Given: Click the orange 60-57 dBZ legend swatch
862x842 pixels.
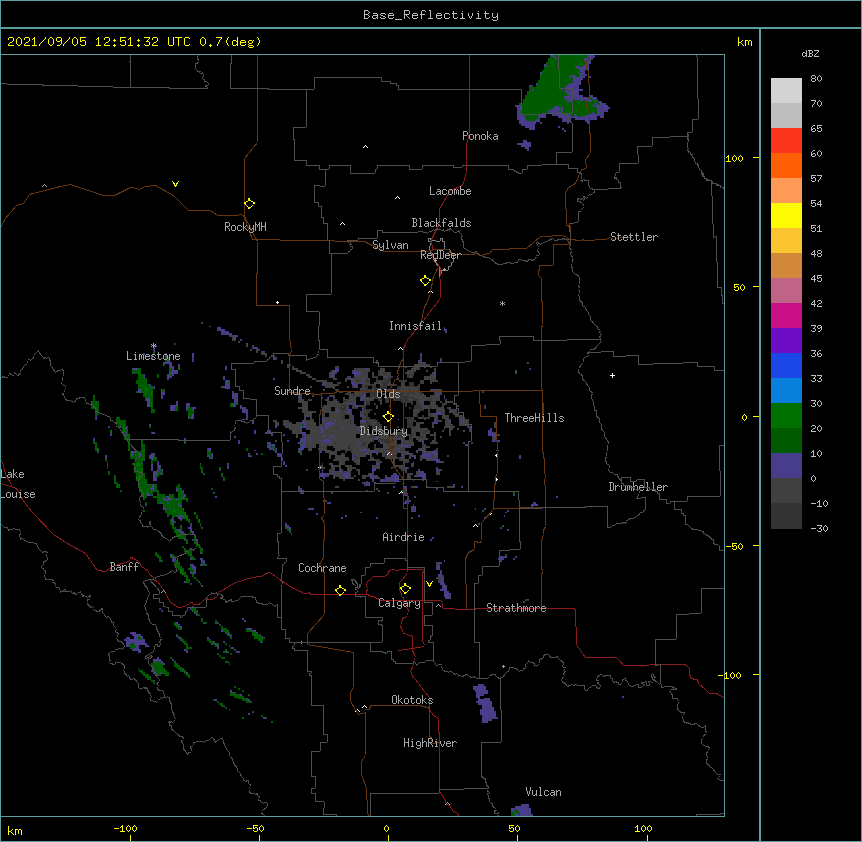Looking at the screenshot, I should (x=786, y=165).
